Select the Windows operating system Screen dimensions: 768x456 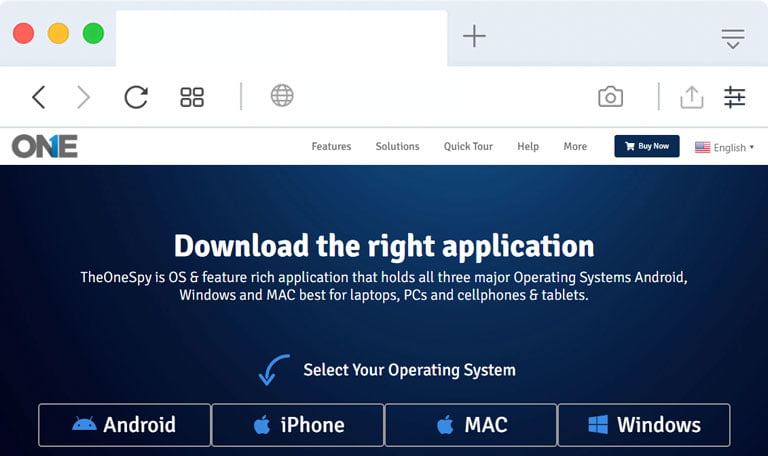click(x=644, y=425)
